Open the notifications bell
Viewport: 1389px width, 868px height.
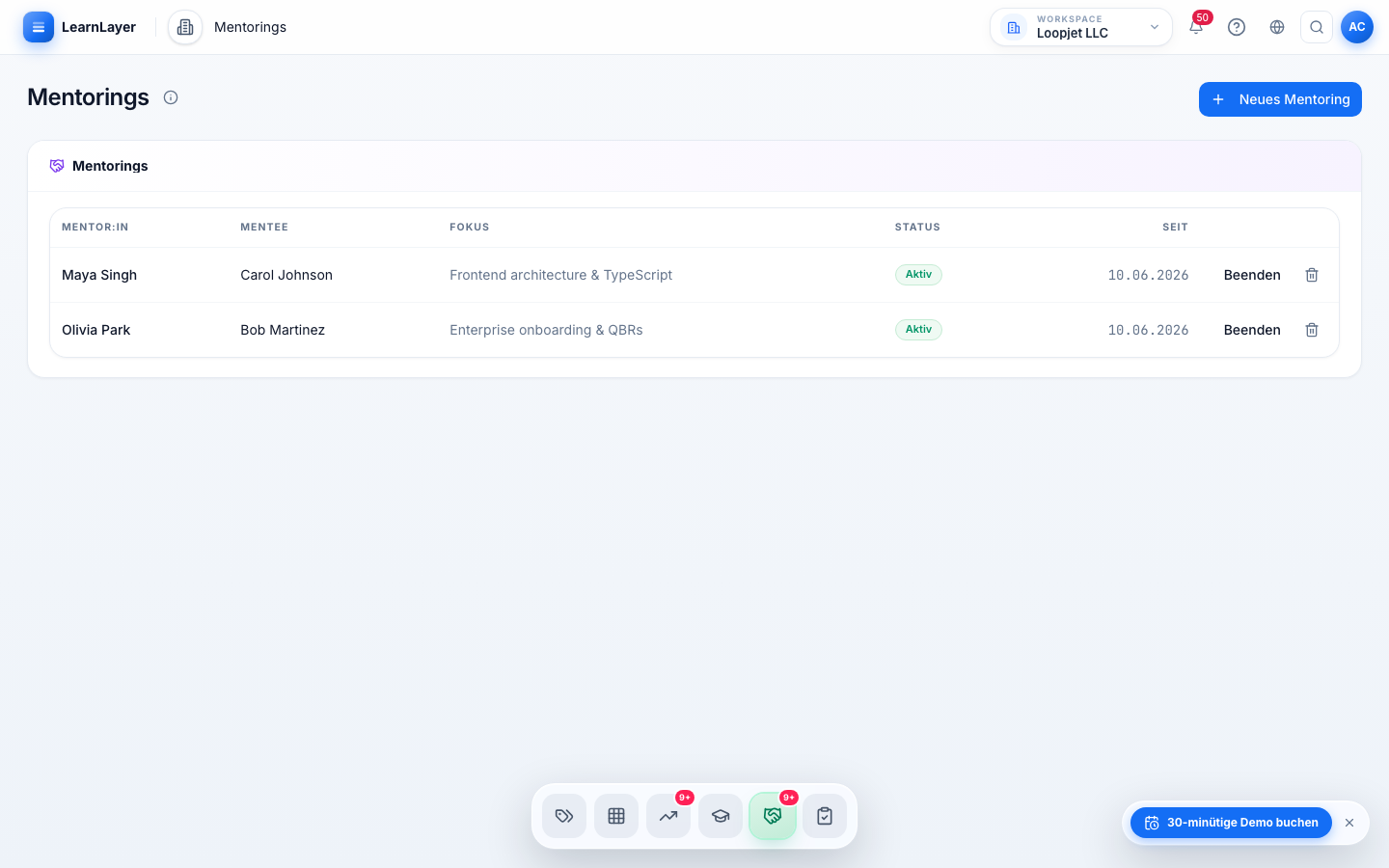[x=1196, y=27]
